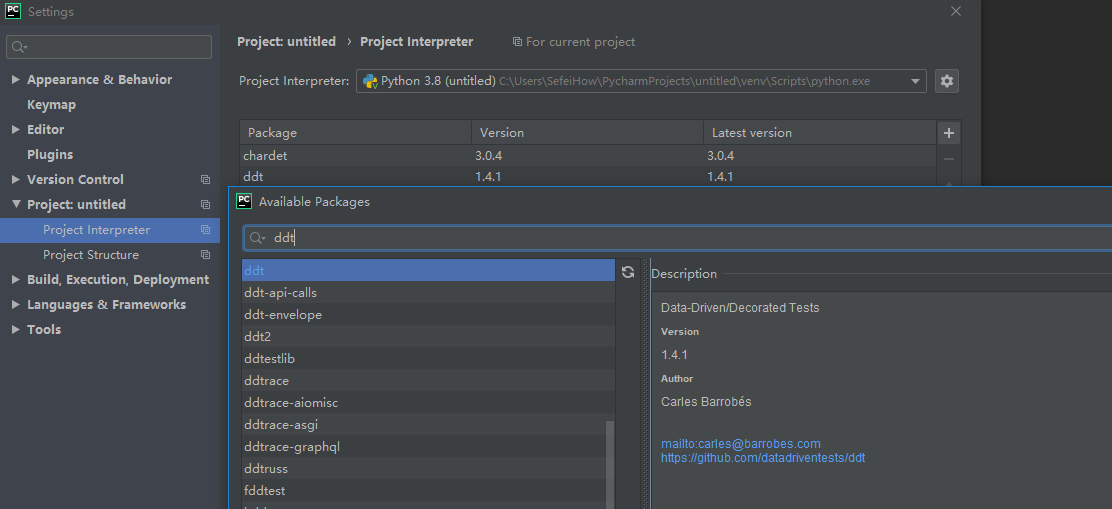Click the available packages list scrollbar
The width and height of the screenshot is (1112, 509).
coord(610,460)
